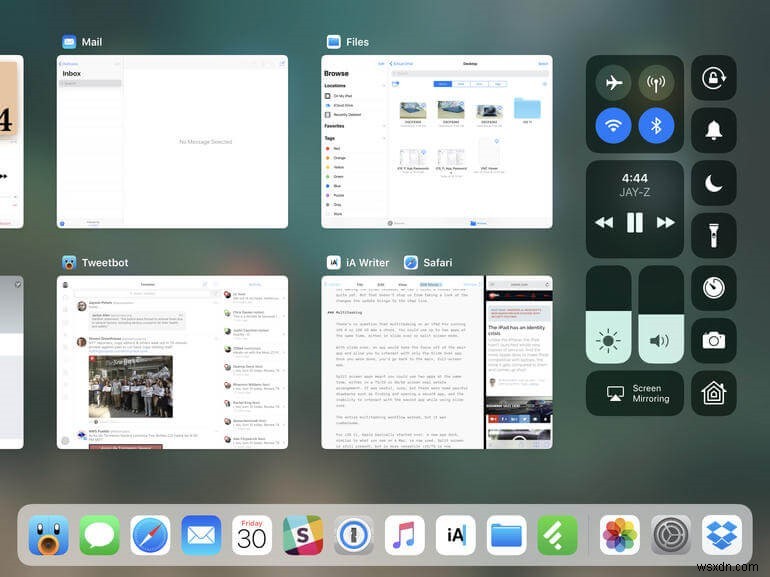Collapse Locations section in Files sidebar
770x577 pixels.
384,85
